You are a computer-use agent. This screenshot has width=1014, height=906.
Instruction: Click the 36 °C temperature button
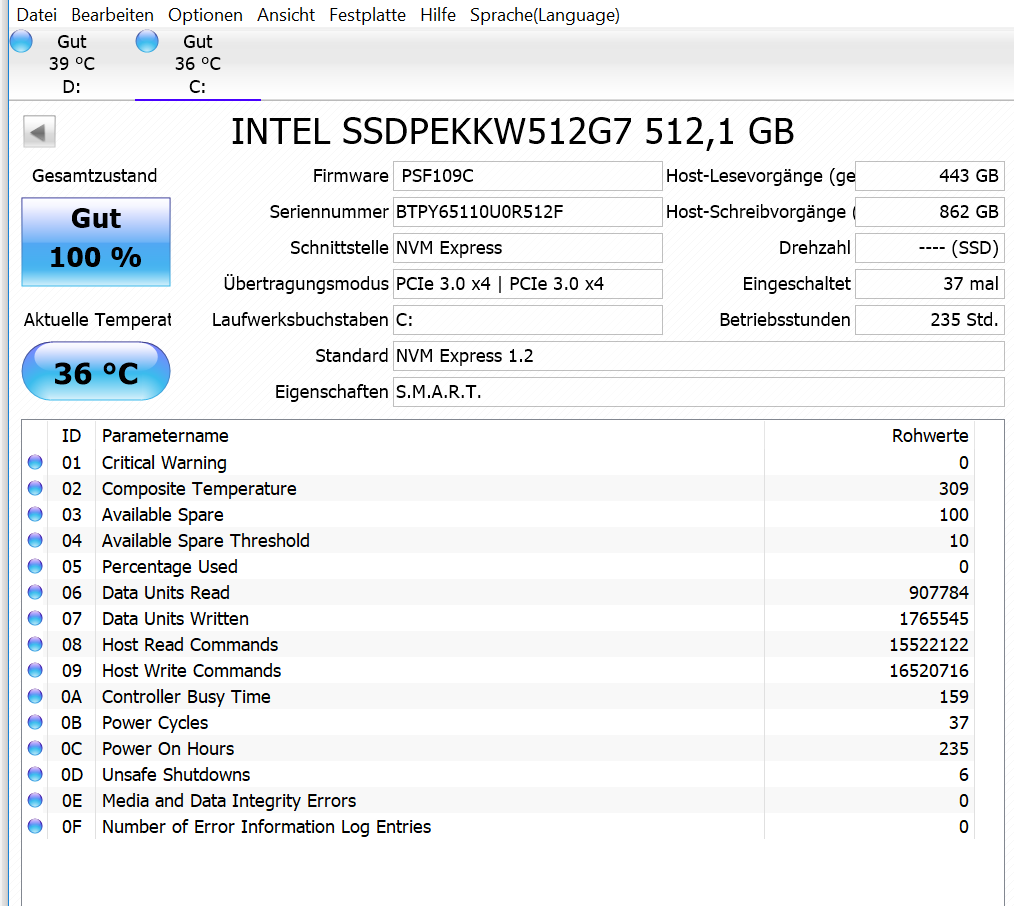[x=96, y=371]
